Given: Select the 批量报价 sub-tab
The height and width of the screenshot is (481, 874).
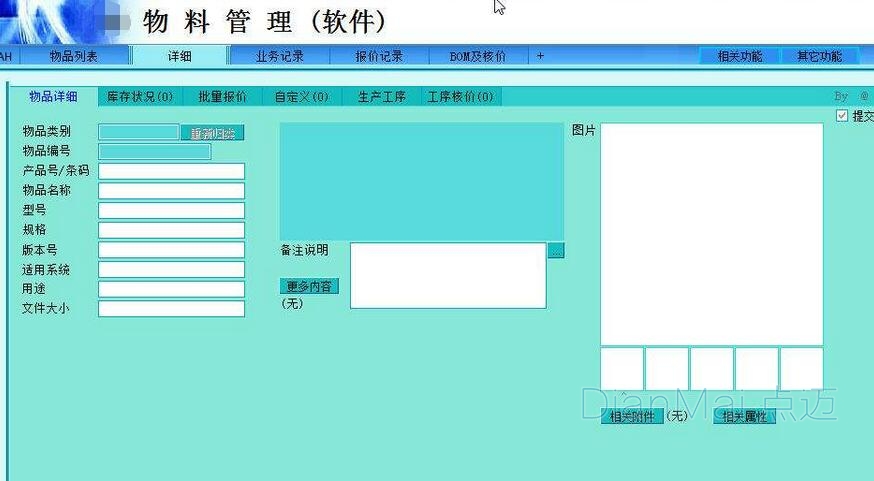Looking at the screenshot, I should click(x=222, y=97).
